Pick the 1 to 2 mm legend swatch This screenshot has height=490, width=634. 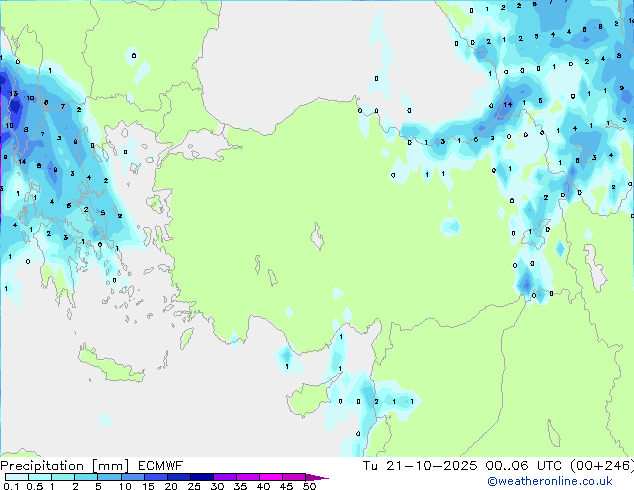[x=63, y=477]
